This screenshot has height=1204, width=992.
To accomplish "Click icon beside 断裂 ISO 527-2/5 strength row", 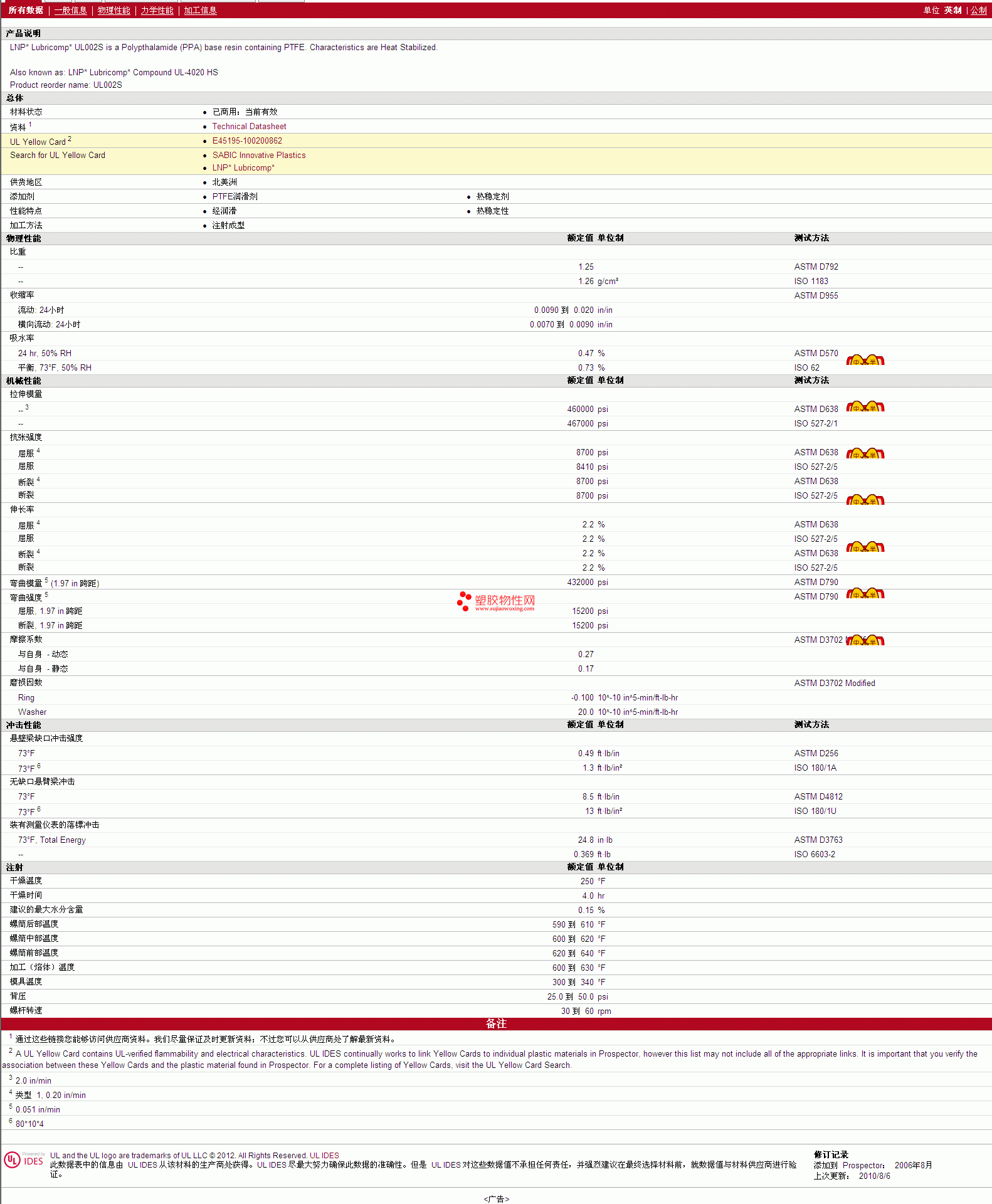I will pyautogui.click(x=865, y=500).
